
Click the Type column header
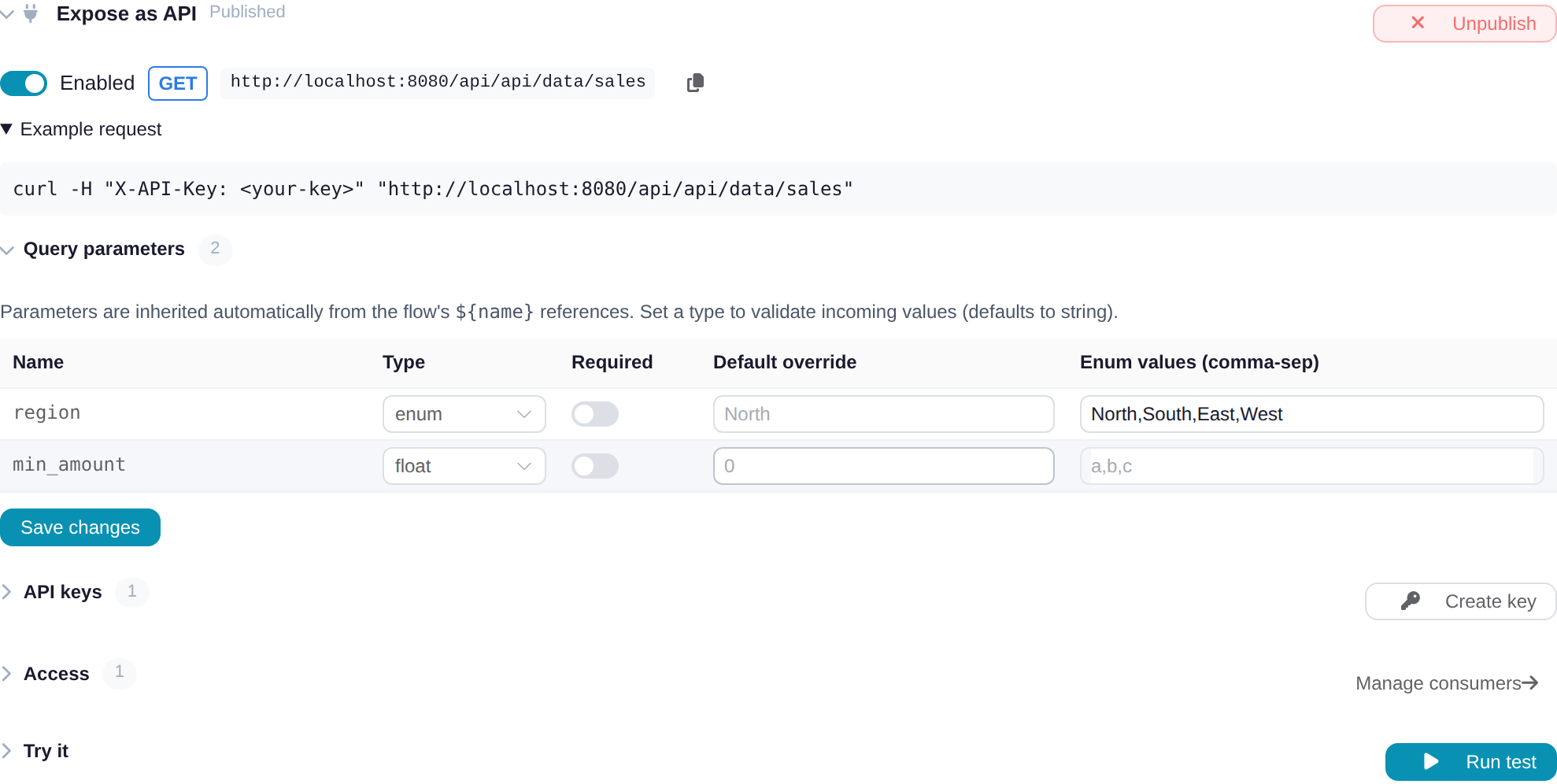404,362
